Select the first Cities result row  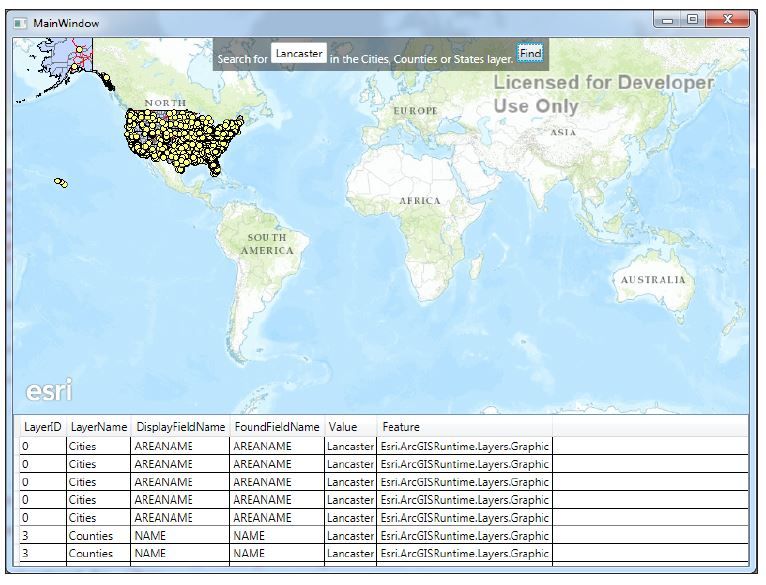pos(383,446)
